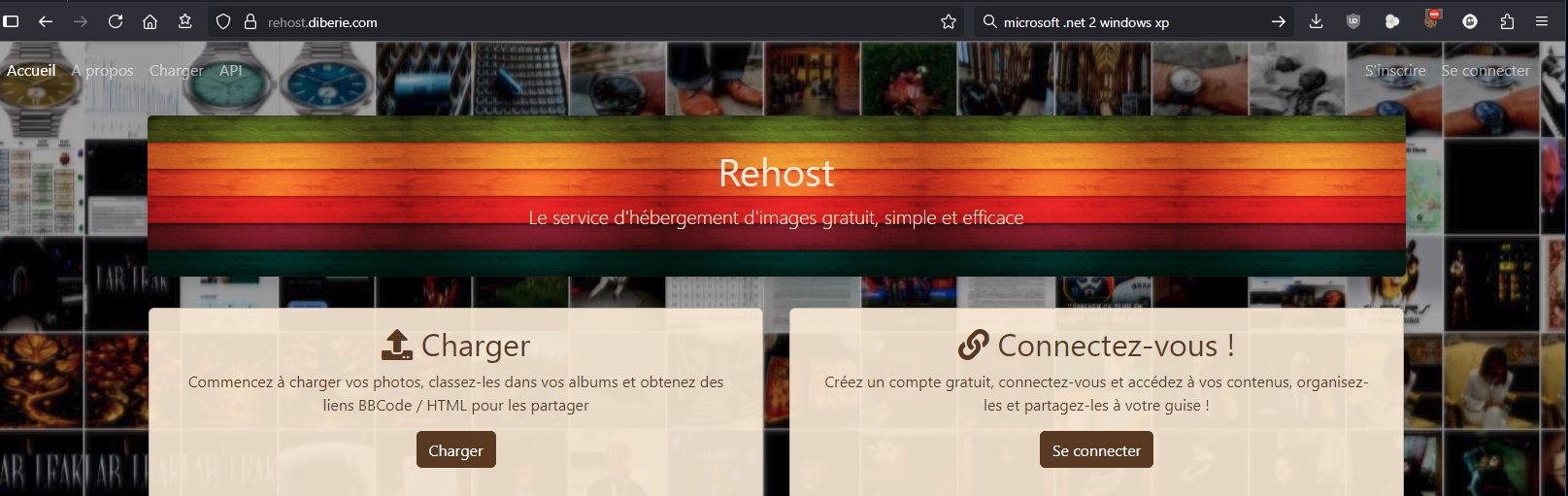Viewport: 1568px width, 496px height.
Task: Open the downloads panel
Action: [1317, 21]
